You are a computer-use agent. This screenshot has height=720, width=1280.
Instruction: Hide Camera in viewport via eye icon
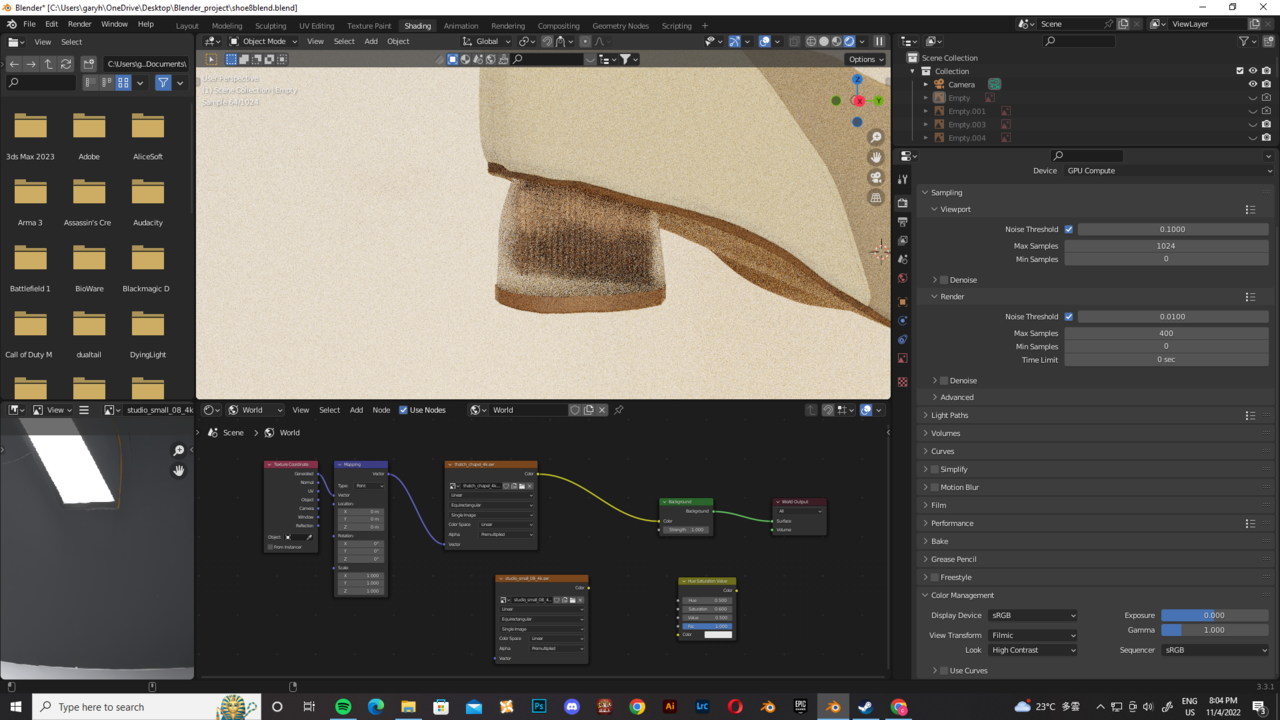click(x=1252, y=85)
